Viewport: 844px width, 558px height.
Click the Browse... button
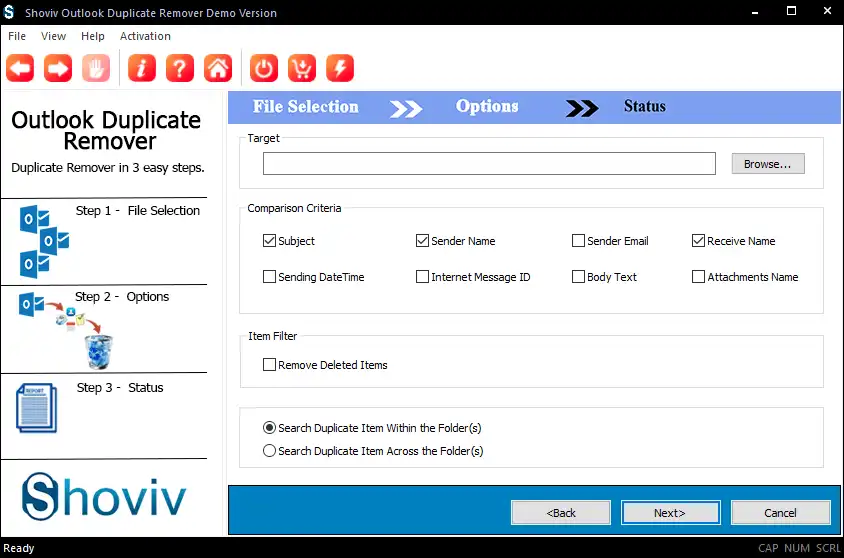[768, 164]
